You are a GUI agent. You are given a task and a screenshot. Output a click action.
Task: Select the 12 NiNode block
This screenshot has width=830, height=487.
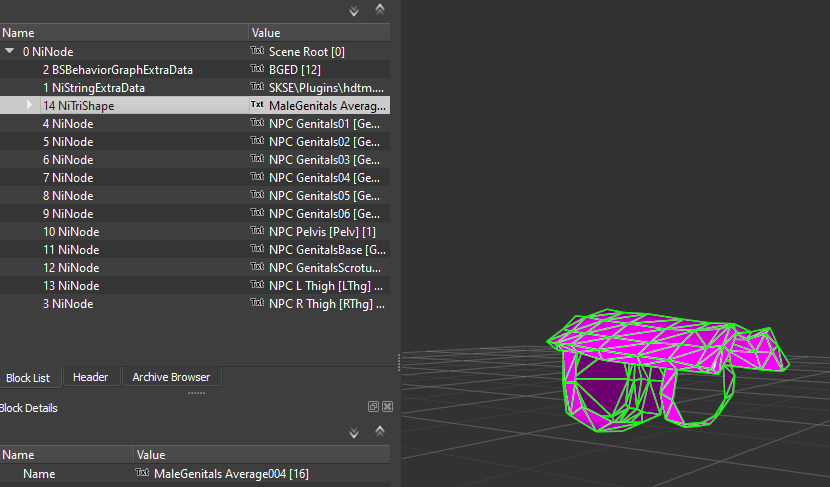(x=71, y=268)
